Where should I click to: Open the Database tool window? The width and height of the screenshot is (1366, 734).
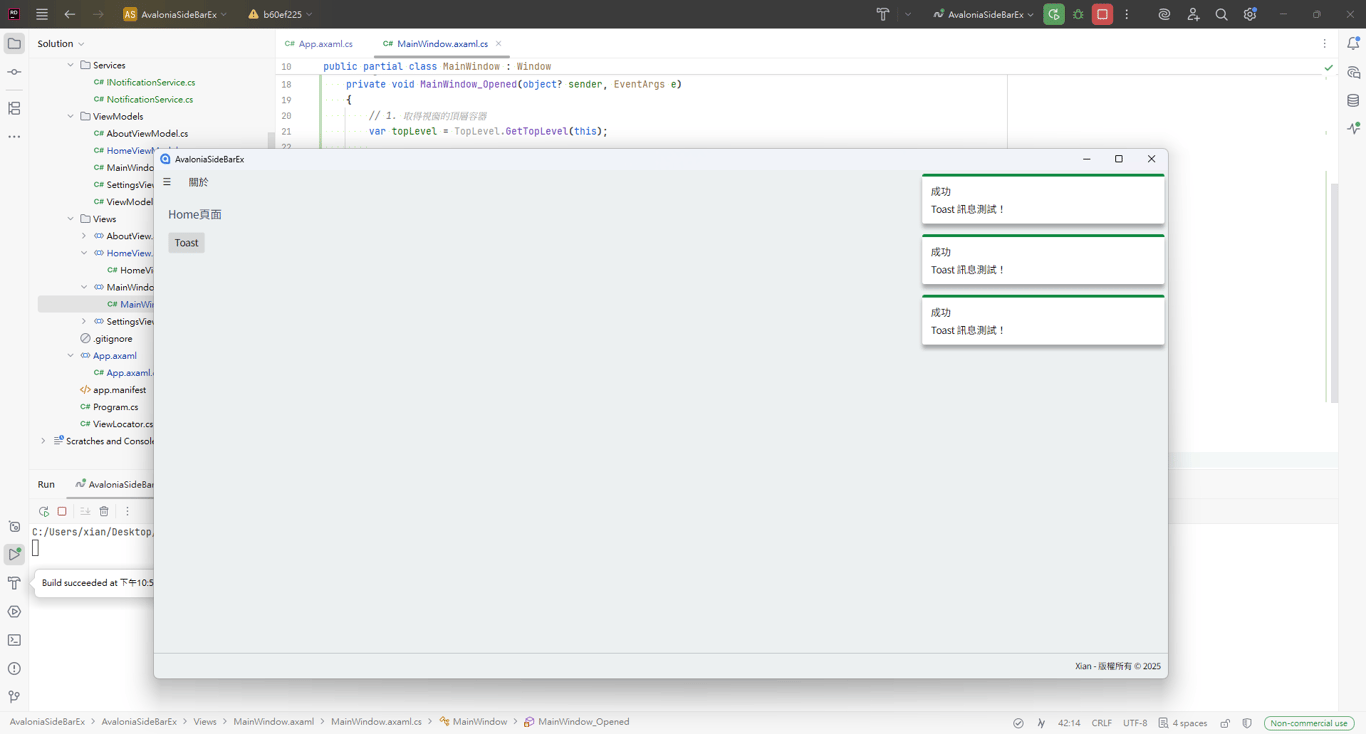tap(1353, 101)
